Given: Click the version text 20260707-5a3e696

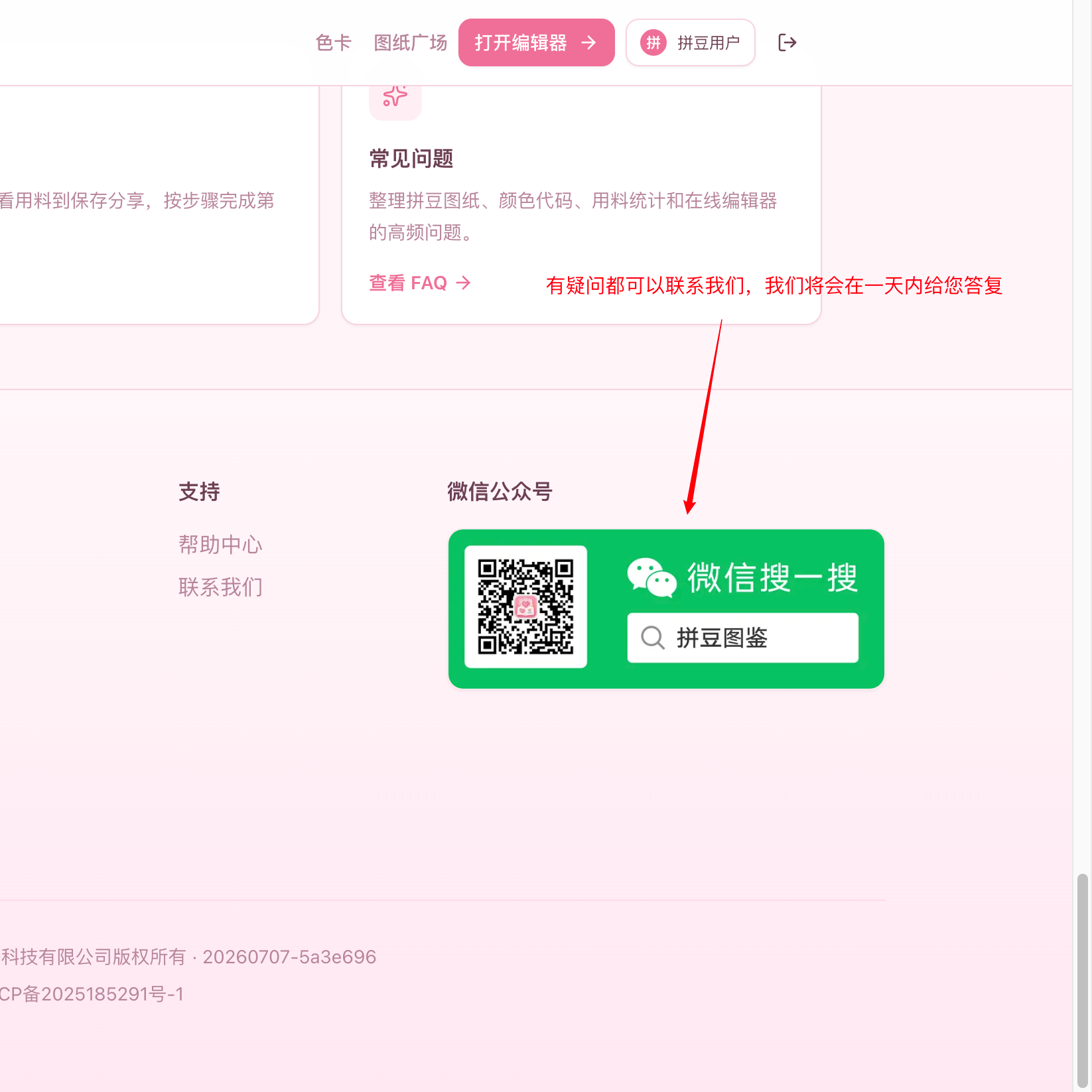Looking at the screenshot, I should (289, 957).
